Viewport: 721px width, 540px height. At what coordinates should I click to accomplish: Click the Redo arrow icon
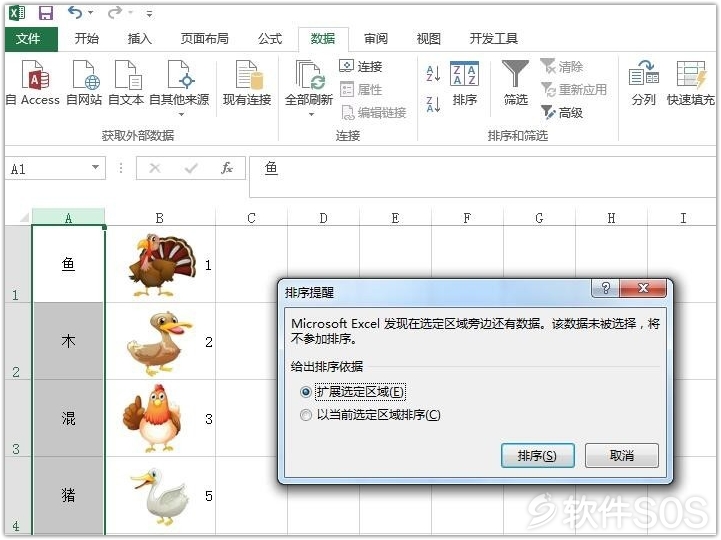(x=114, y=12)
